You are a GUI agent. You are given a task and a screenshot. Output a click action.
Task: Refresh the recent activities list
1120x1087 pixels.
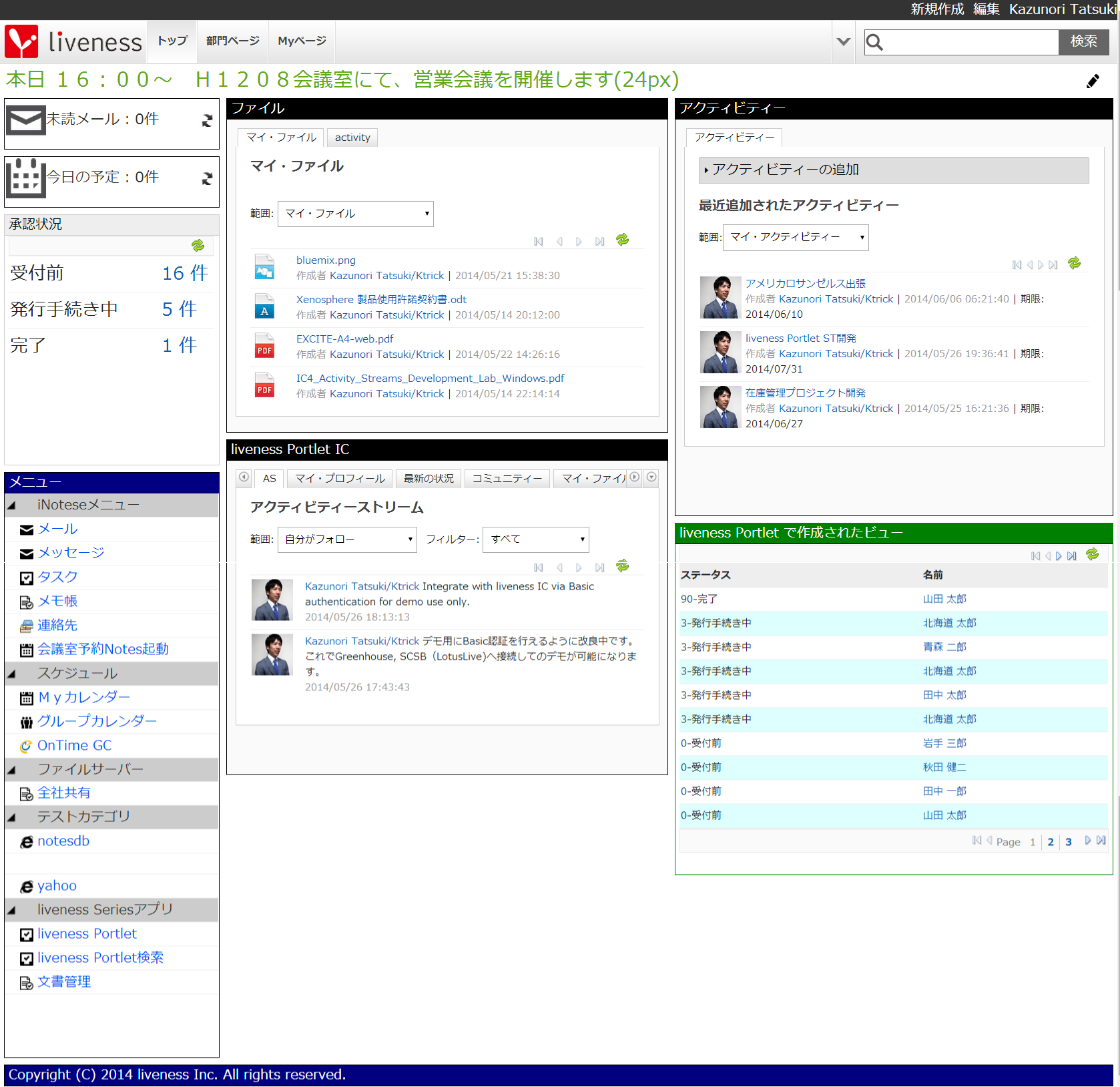pyautogui.click(x=1074, y=263)
